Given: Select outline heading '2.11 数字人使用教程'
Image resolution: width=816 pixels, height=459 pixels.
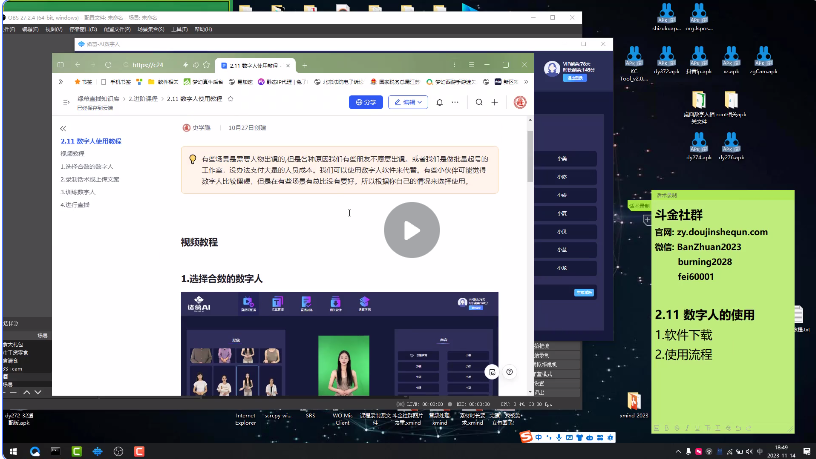Looking at the screenshot, I should tap(91, 141).
